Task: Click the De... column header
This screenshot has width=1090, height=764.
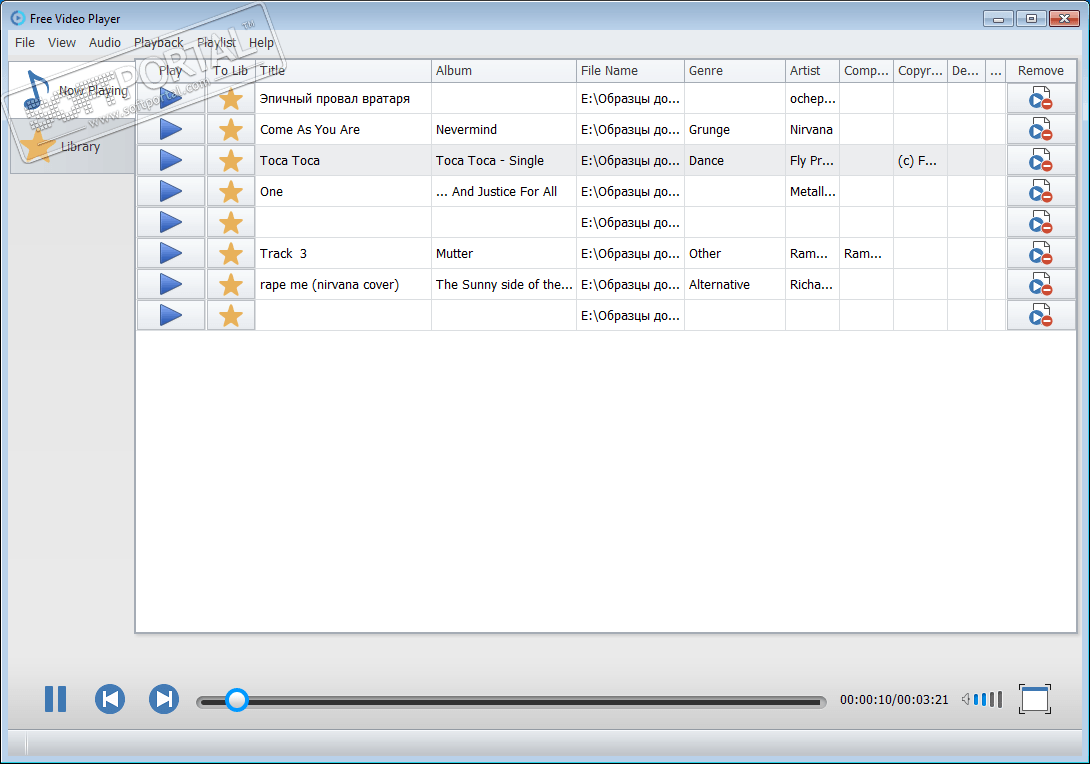Action: (x=966, y=71)
